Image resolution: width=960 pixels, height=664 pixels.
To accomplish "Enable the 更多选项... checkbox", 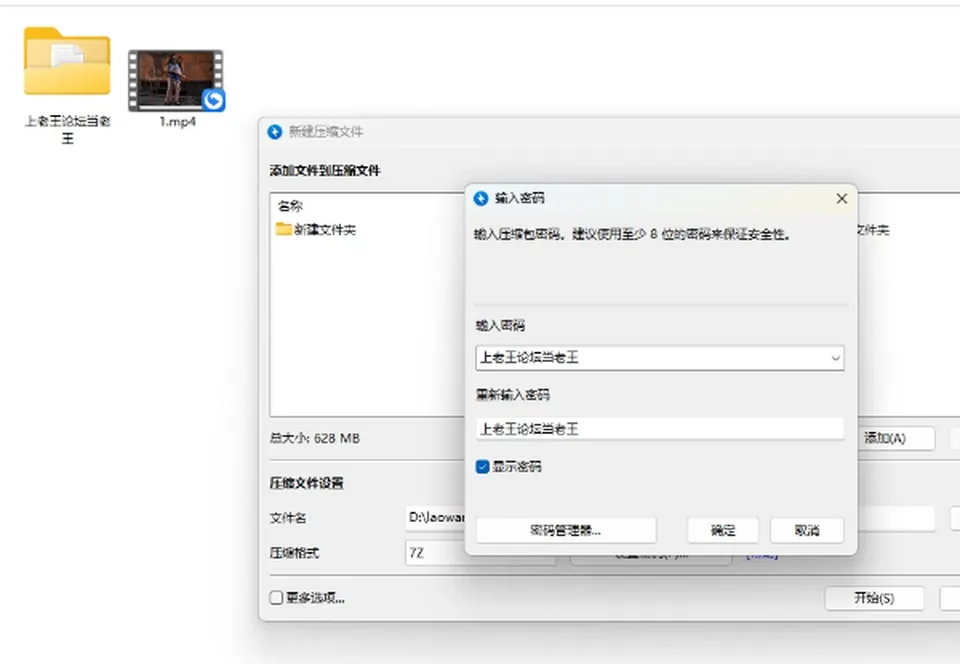I will 276,598.
